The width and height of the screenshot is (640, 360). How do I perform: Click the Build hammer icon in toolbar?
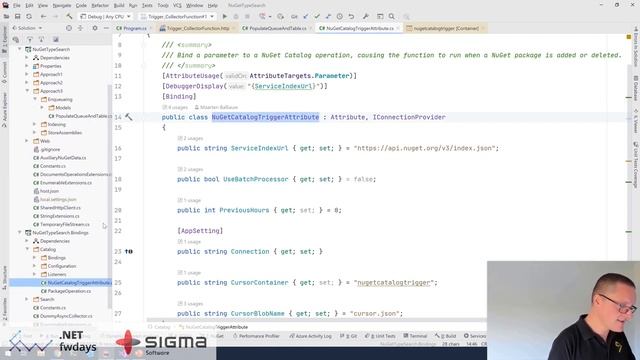coord(69,16)
